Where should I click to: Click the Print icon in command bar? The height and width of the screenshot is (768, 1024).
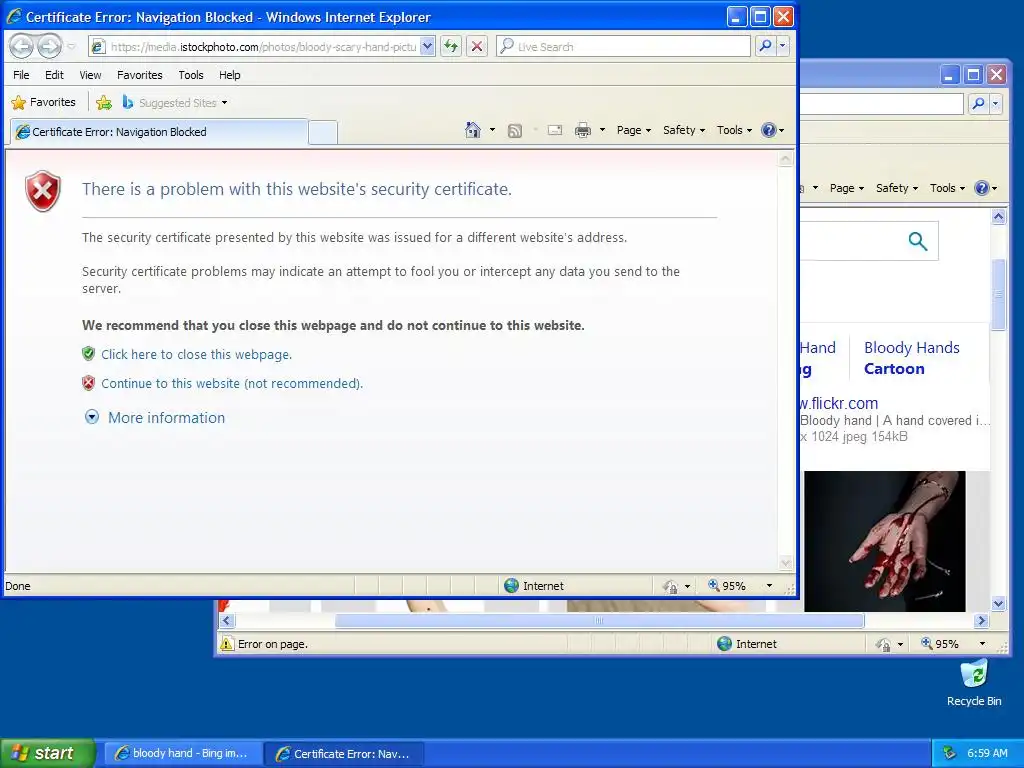tap(583, 130)
